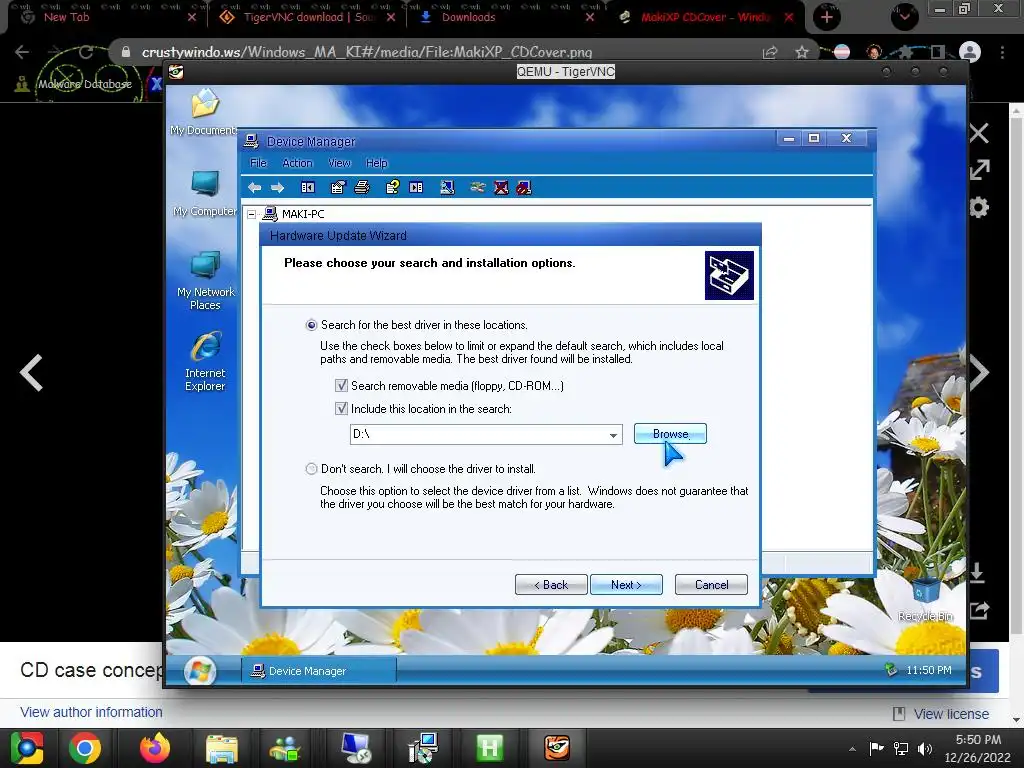
Task: Click 'View license' link
Action: 951,714
